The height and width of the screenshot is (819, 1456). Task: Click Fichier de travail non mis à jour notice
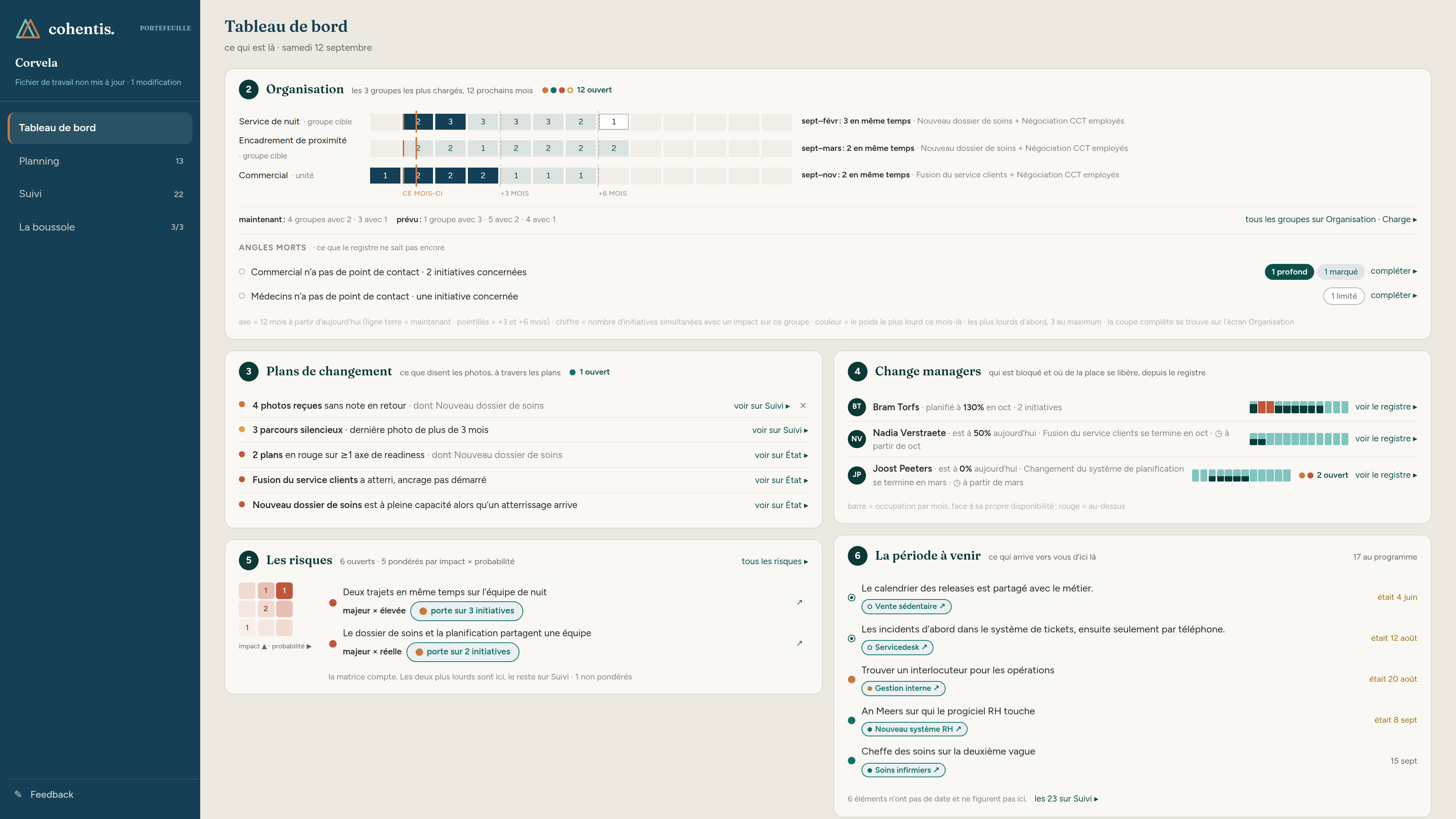98,82
